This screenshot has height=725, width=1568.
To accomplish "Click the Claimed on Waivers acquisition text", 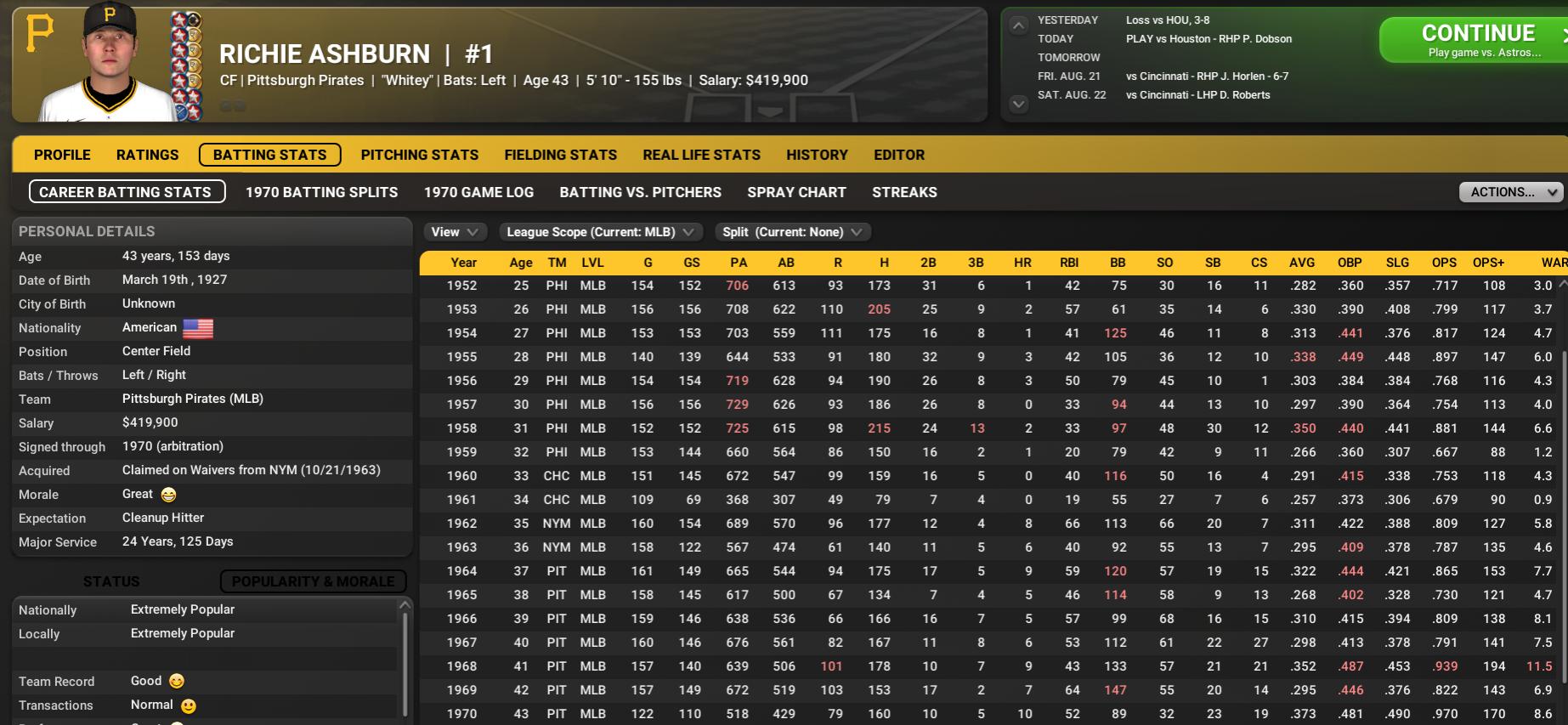I will [252, 470].
